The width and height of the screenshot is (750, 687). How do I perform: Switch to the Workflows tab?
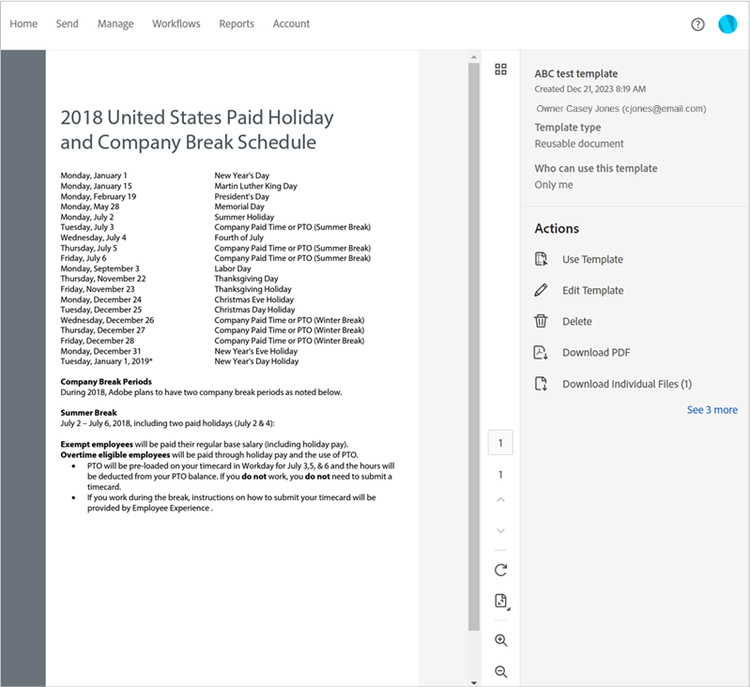pos(176,24)
